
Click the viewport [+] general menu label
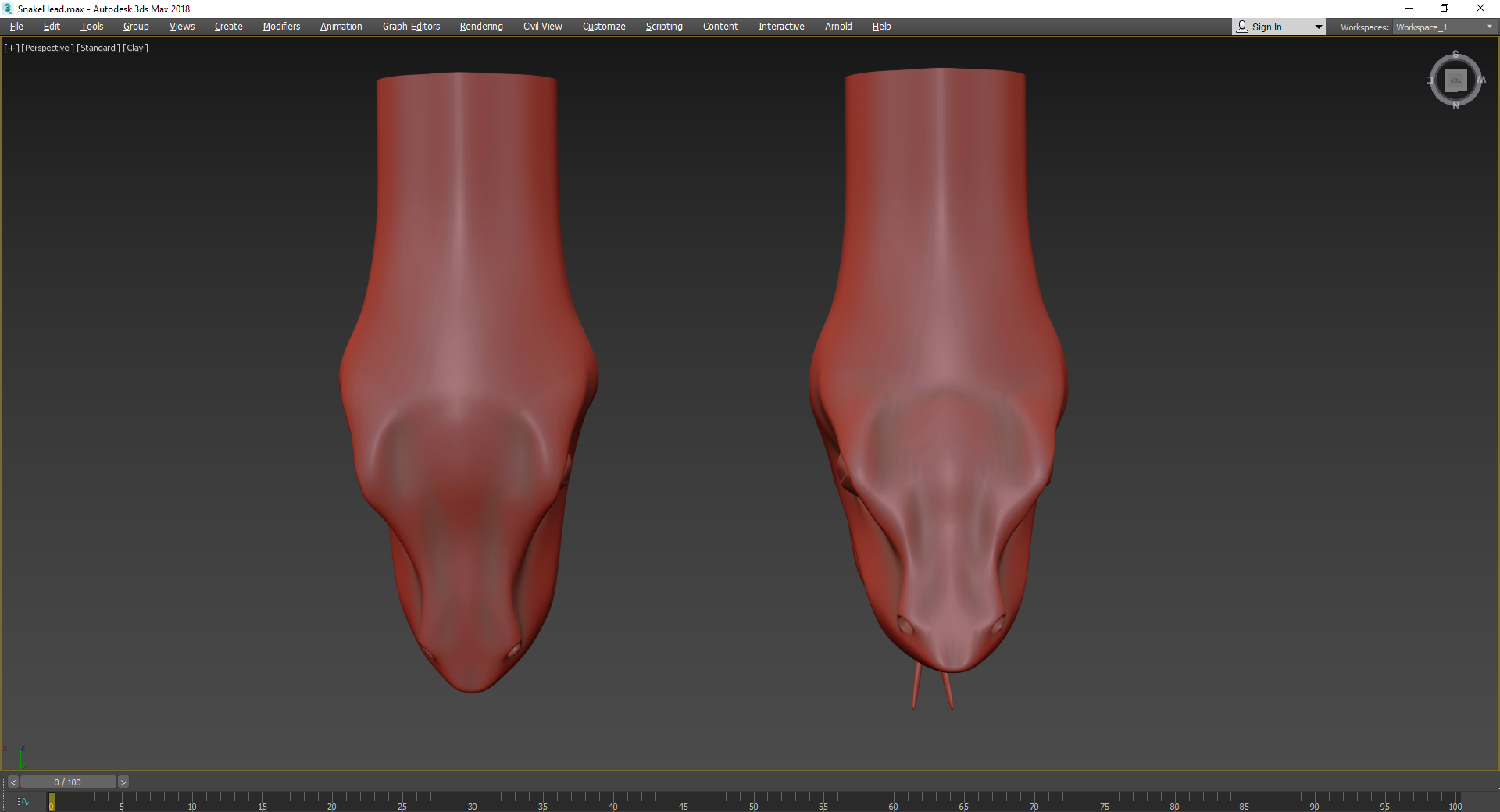11,48
